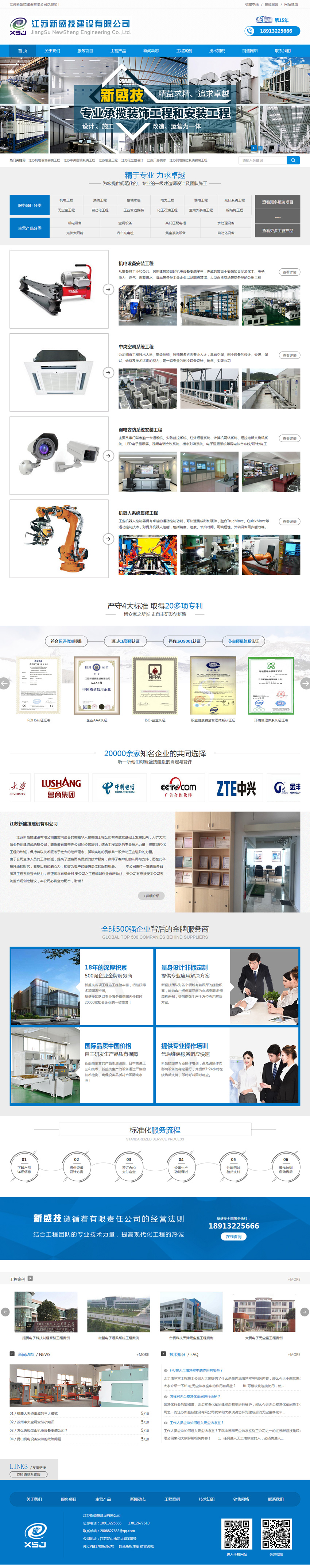Select the 主营产品分类 category tab
This screenshot has height=1568, width=310.
coord(29,228)
